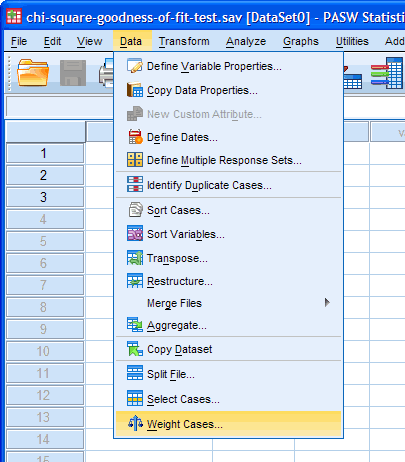The height and width of the screenshot is (462, 405).
Task: Select row header 4
Action: tap(45, 219)
